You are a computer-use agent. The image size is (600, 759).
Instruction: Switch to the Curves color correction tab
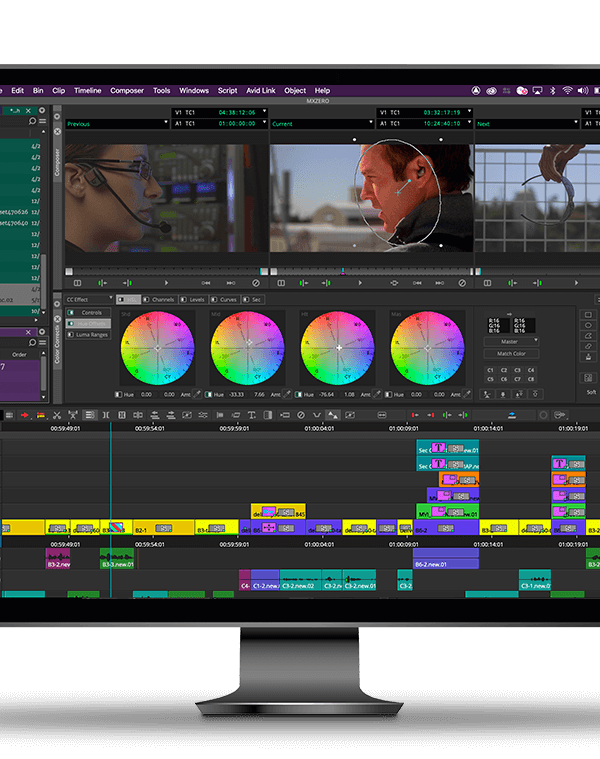tap(224, 300)
